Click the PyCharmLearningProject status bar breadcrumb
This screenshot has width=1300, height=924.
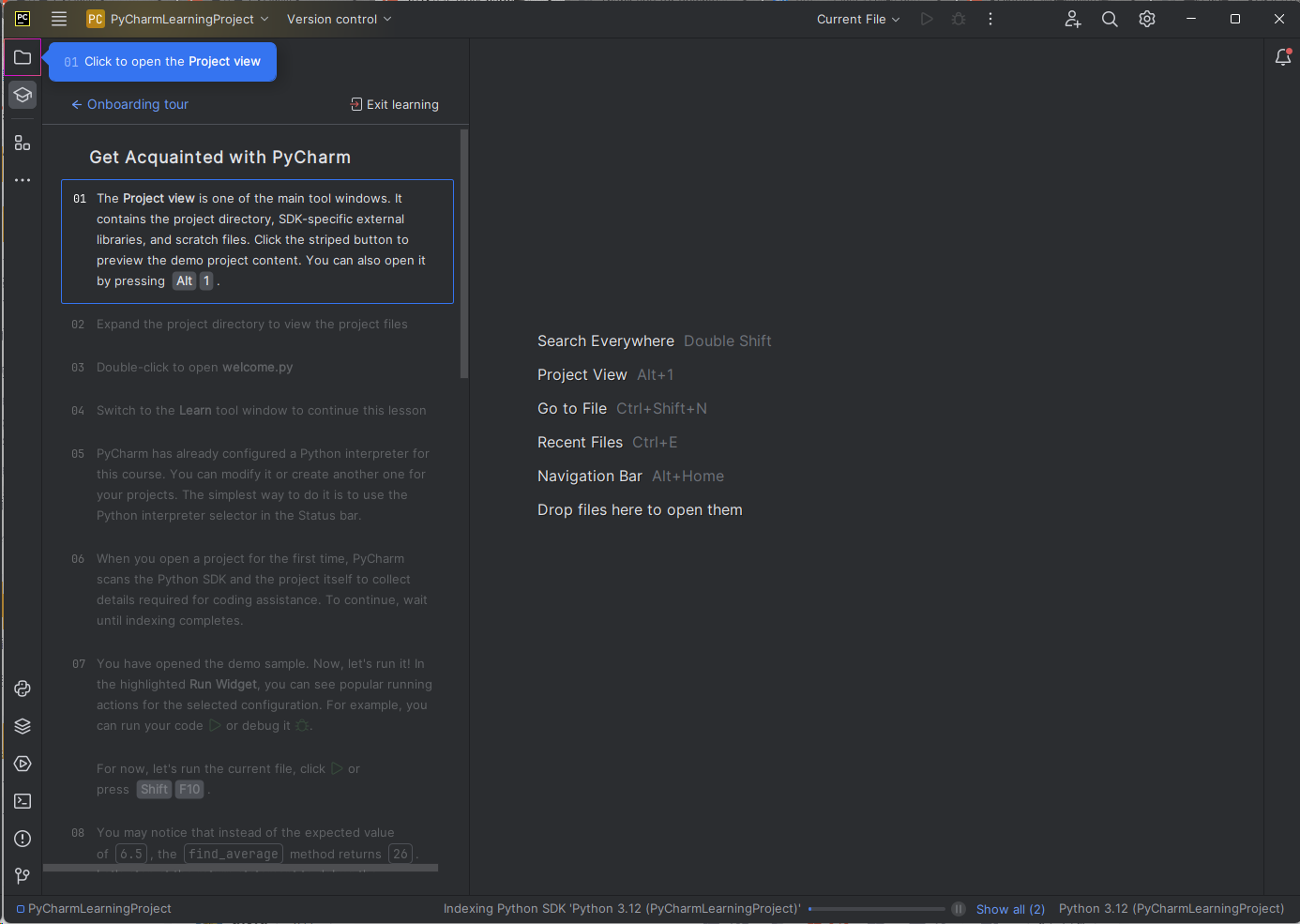(99, 909)
